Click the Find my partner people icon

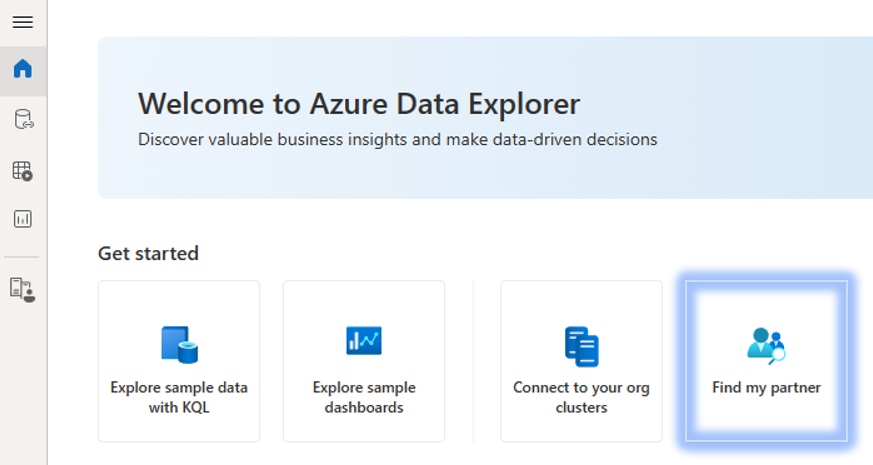coord(766,345)
